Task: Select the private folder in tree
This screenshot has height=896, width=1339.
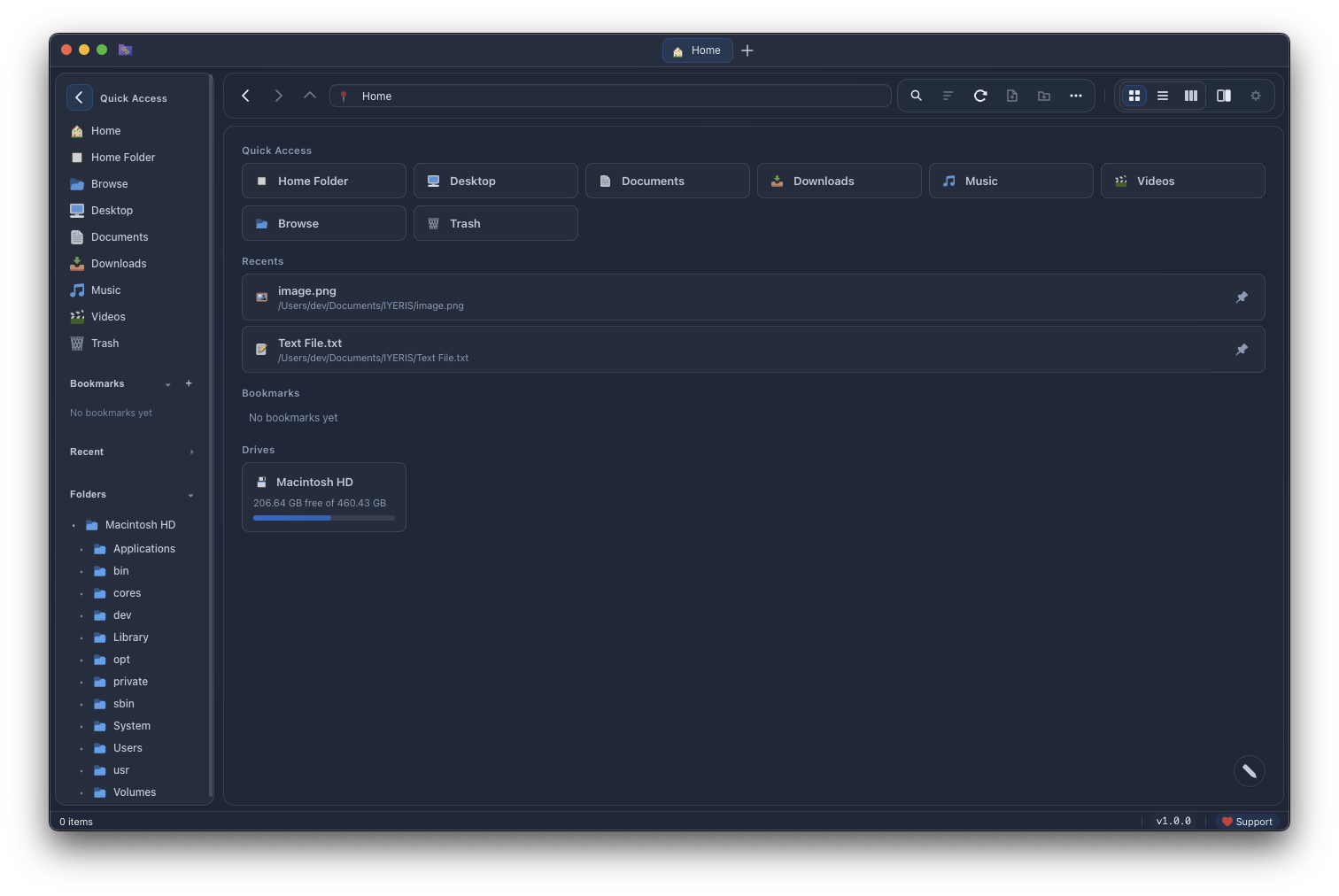Action: (130, 682)
